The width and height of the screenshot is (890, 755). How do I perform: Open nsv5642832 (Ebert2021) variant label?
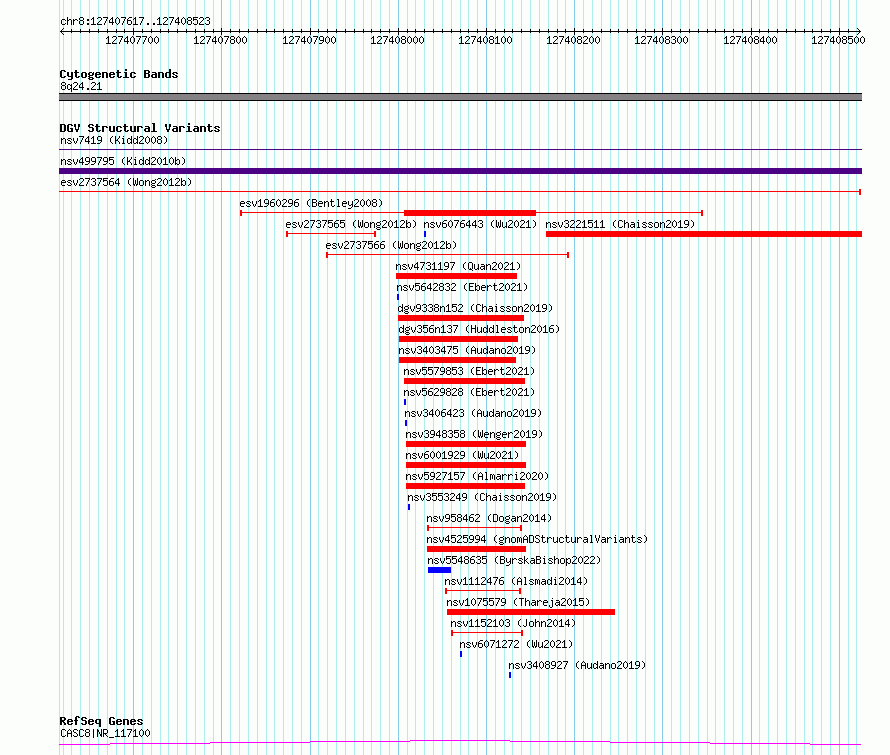[462, 287]
